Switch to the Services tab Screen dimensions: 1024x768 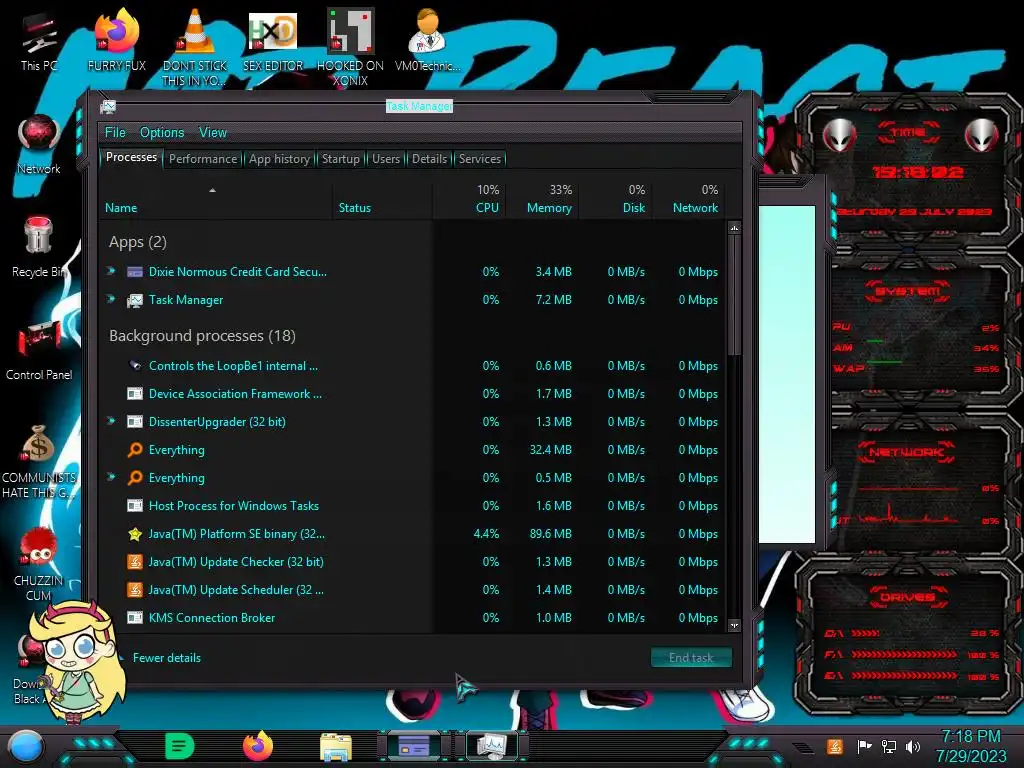click(x=480, y=159)
